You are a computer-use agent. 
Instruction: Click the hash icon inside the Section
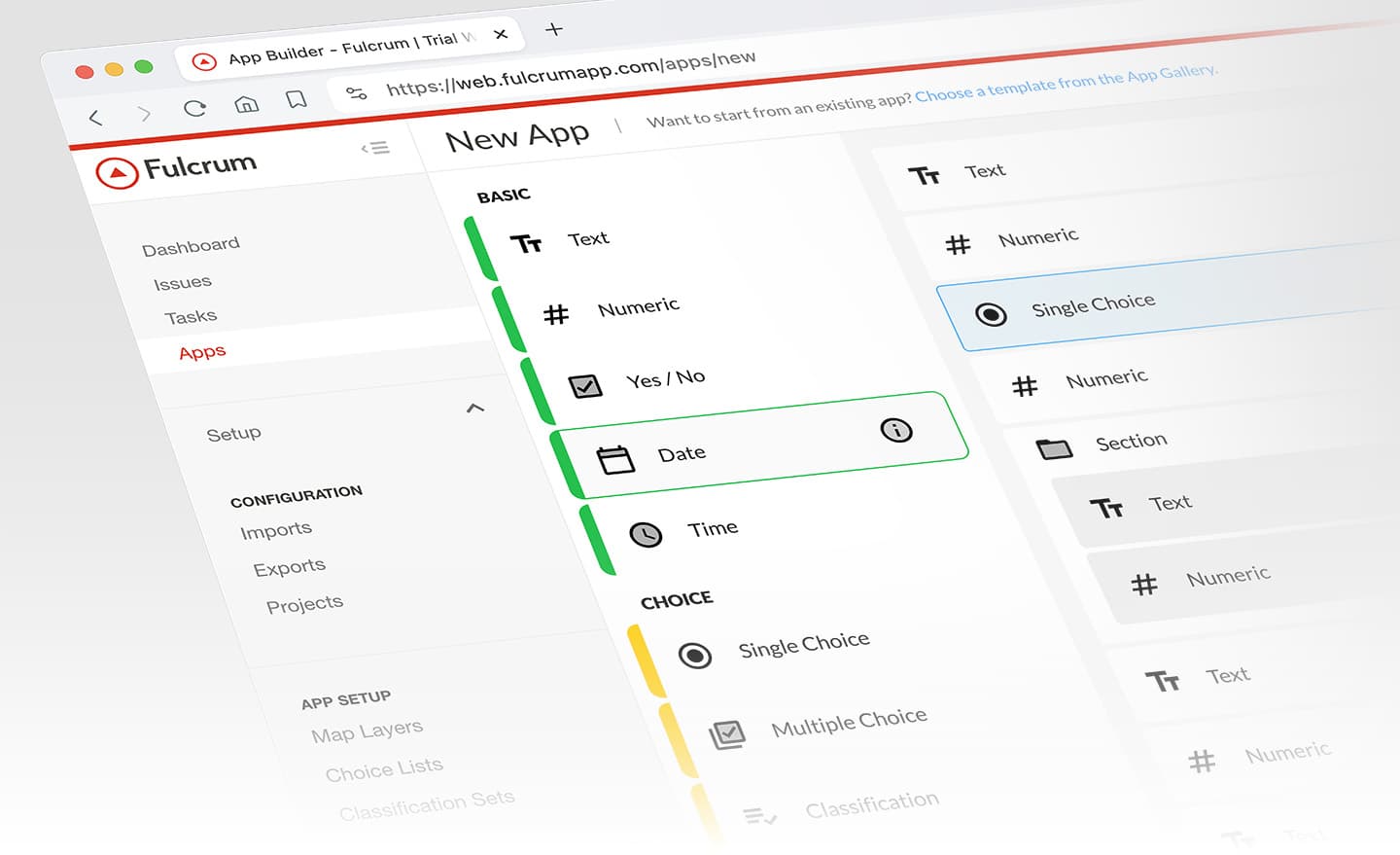click(1144, 585)
